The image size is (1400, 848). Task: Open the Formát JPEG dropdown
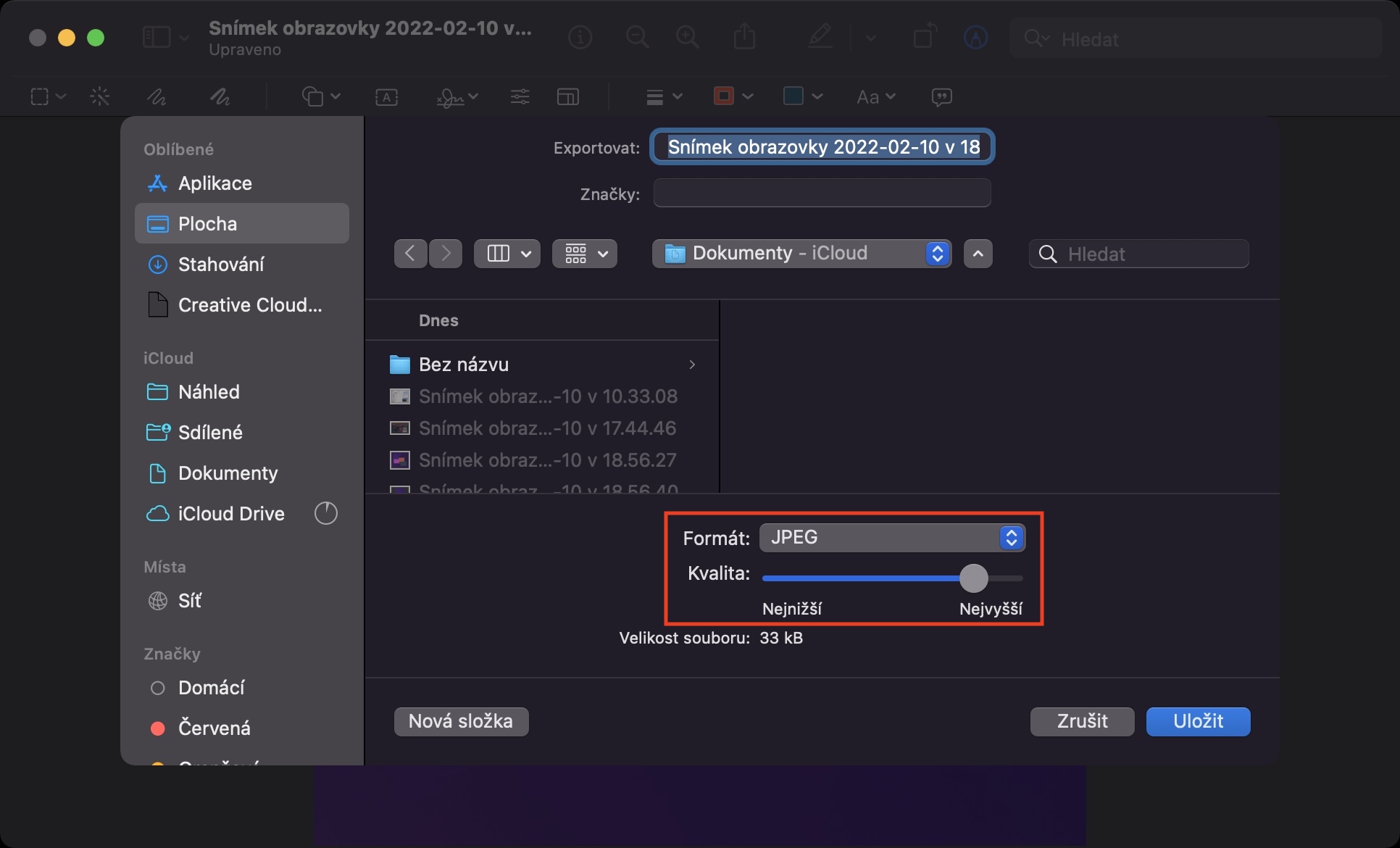click(892, 538)
